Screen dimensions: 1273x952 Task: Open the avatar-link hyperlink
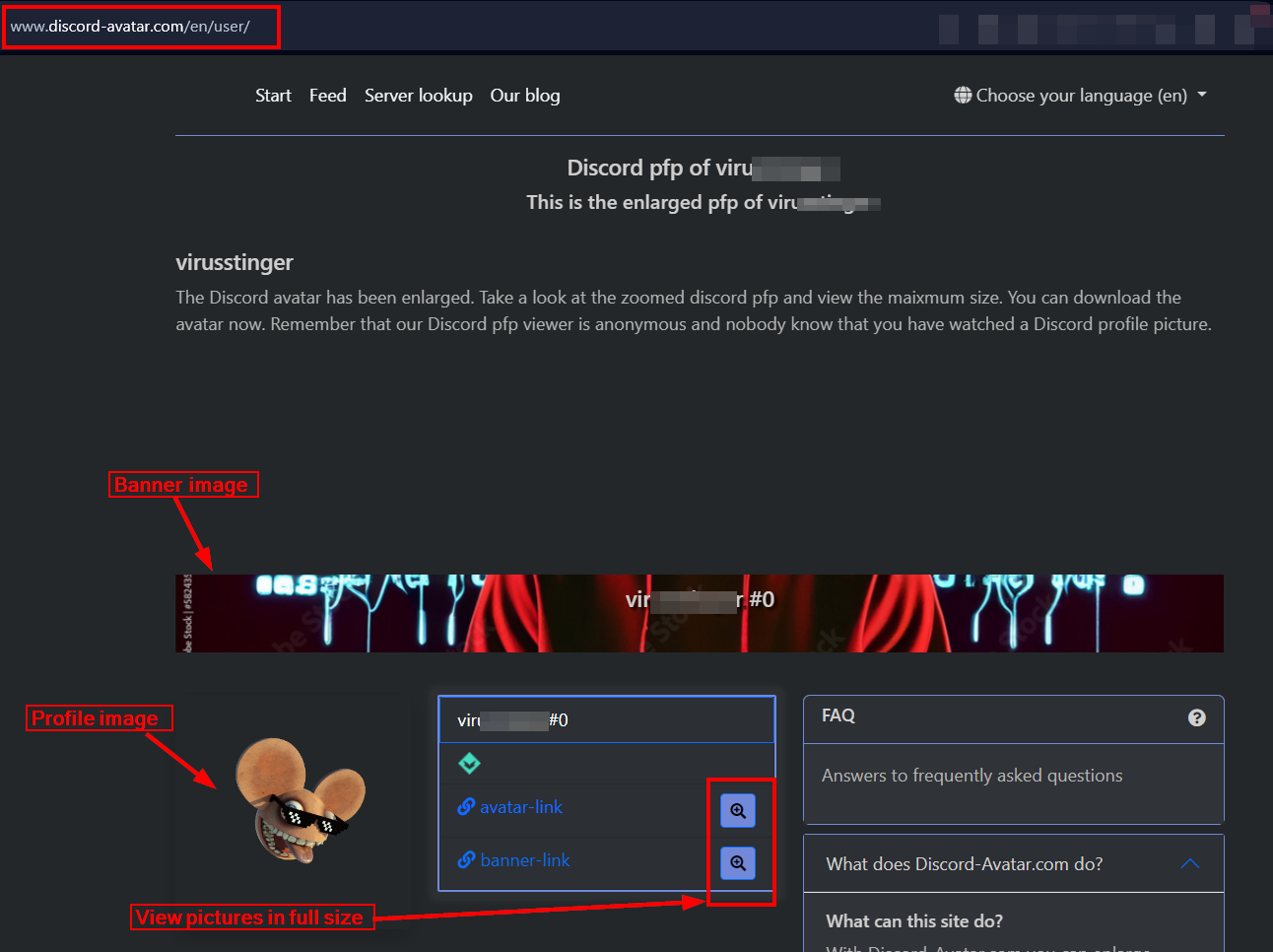(x=521, y=807)
